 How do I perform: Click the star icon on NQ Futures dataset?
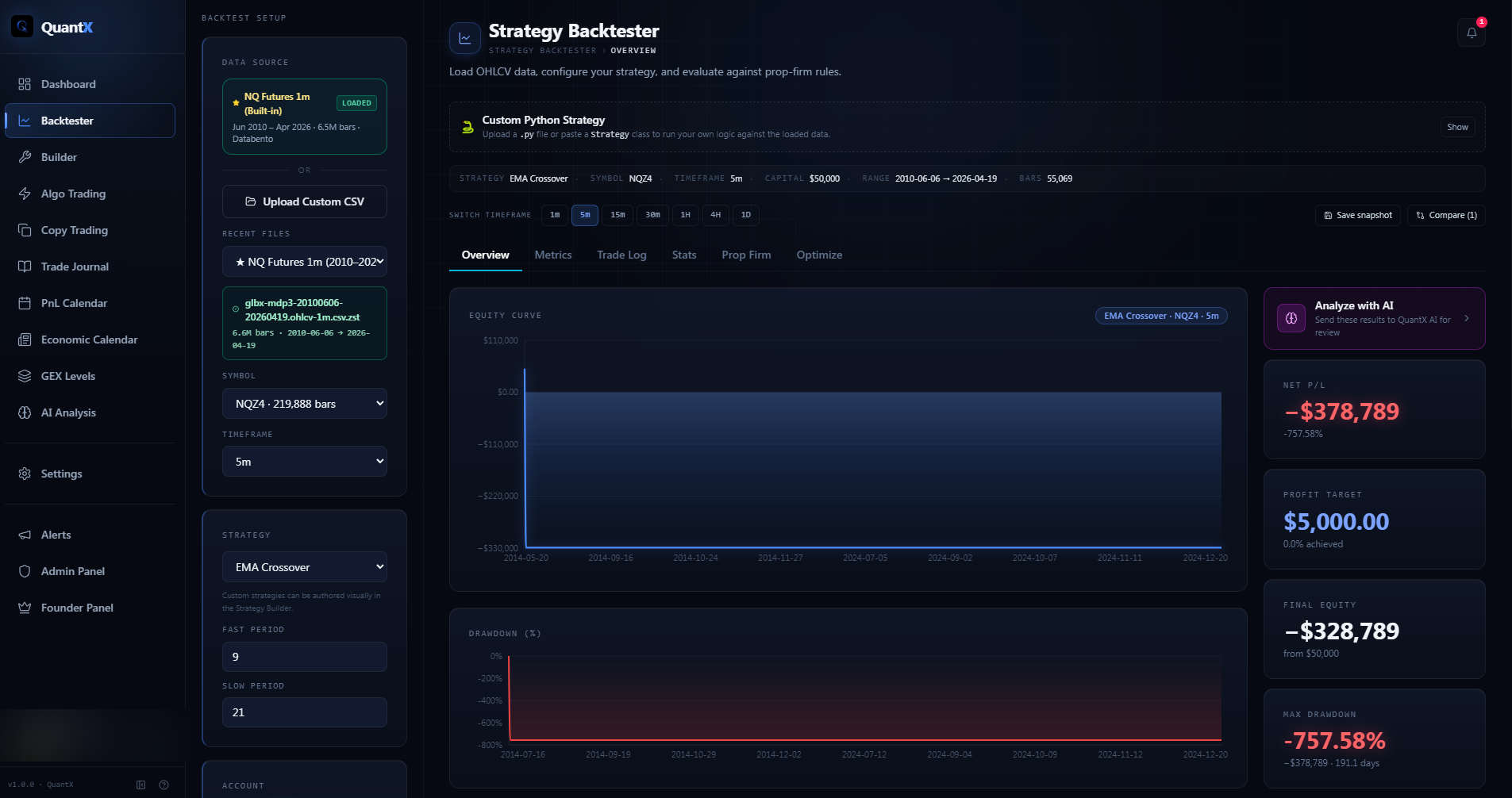point(236,103)
